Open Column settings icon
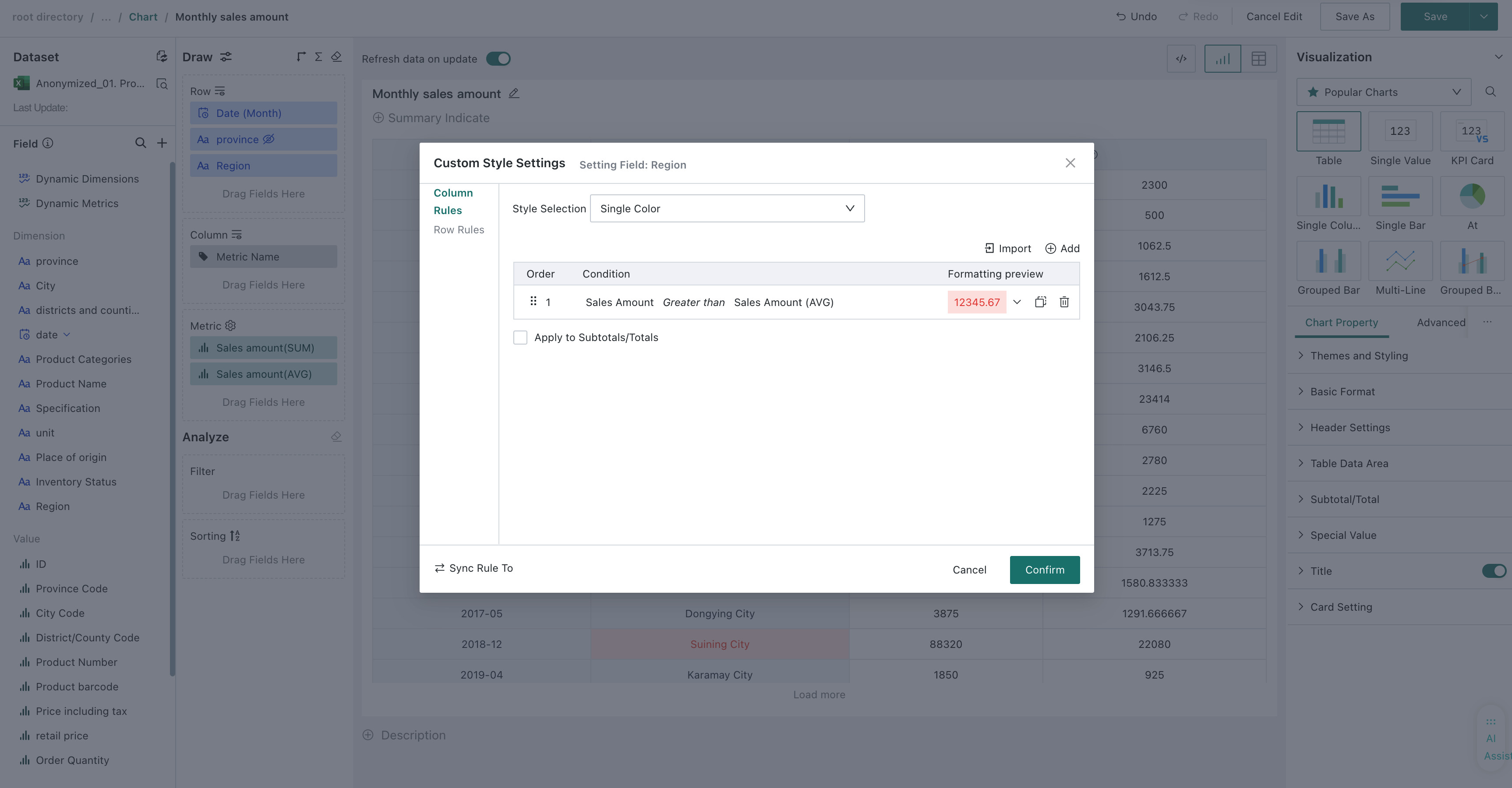 (x=237, y=235)
